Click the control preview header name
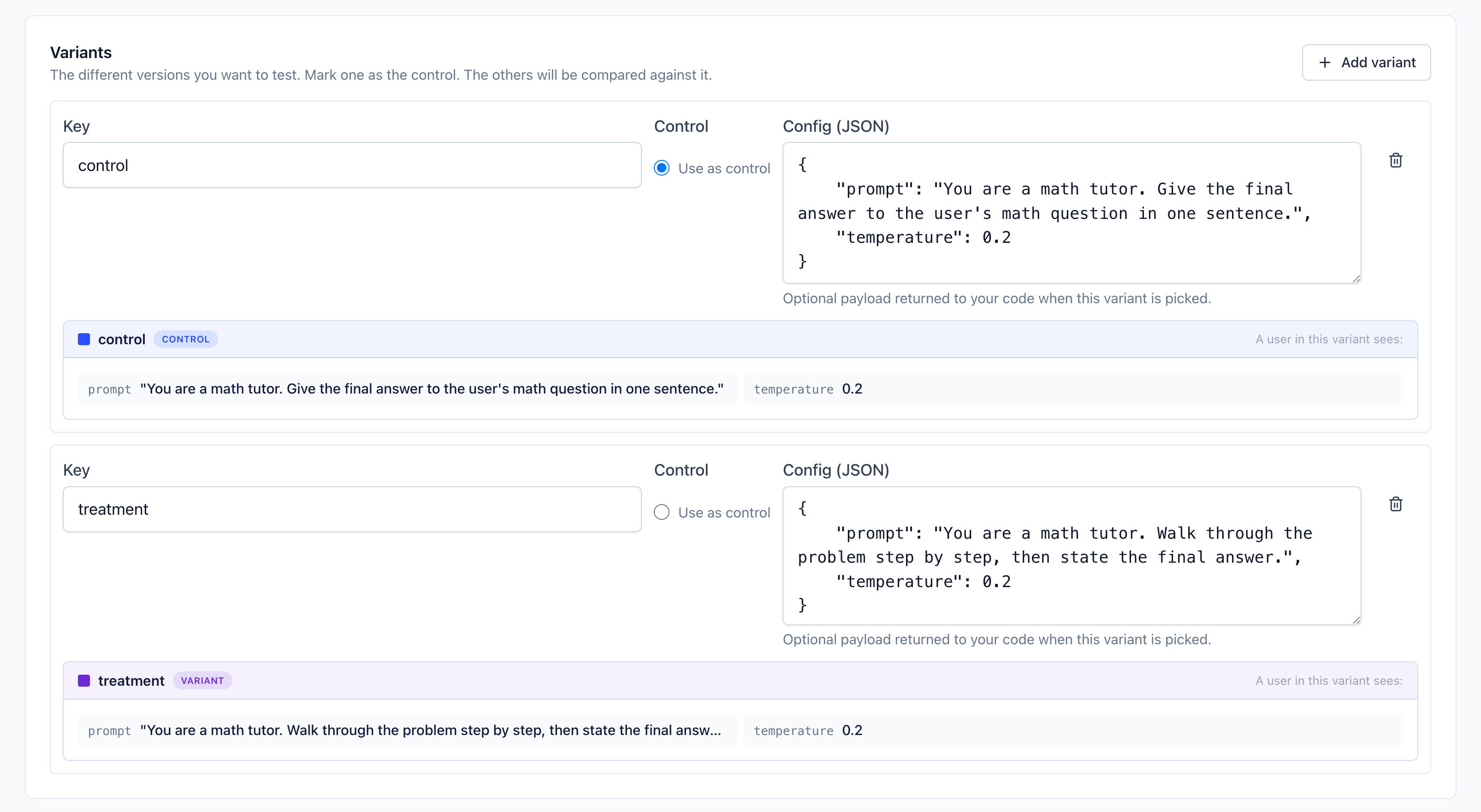This screenshot has width=1481, height=812. (x=122, y=339)
